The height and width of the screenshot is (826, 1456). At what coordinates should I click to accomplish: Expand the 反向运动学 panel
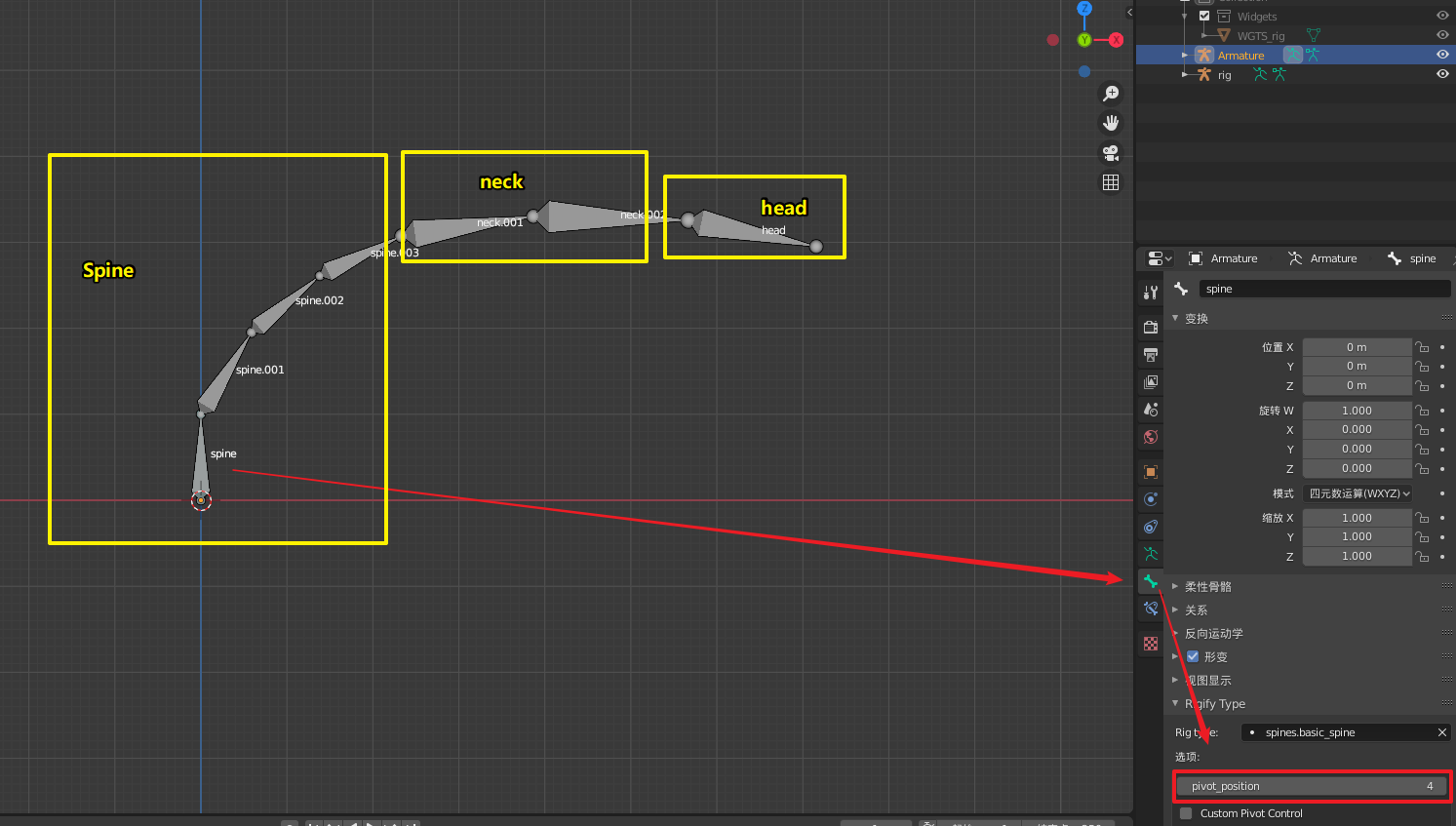[x=1175, y=633]
